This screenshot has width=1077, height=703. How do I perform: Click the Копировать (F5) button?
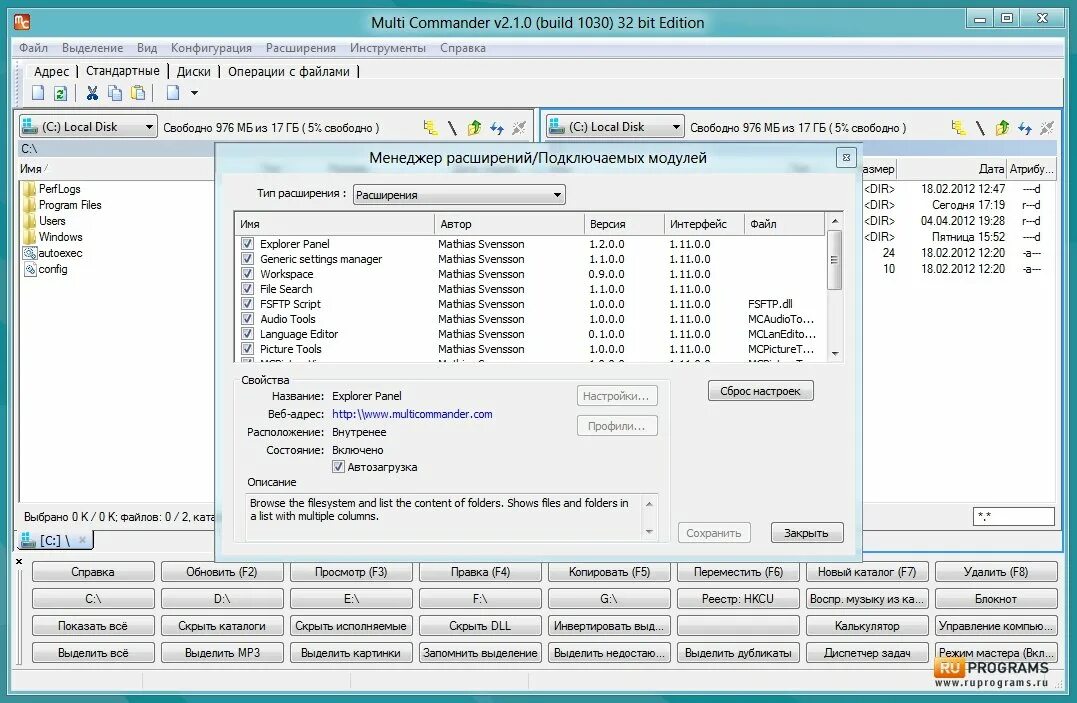[x=609, y=572]
